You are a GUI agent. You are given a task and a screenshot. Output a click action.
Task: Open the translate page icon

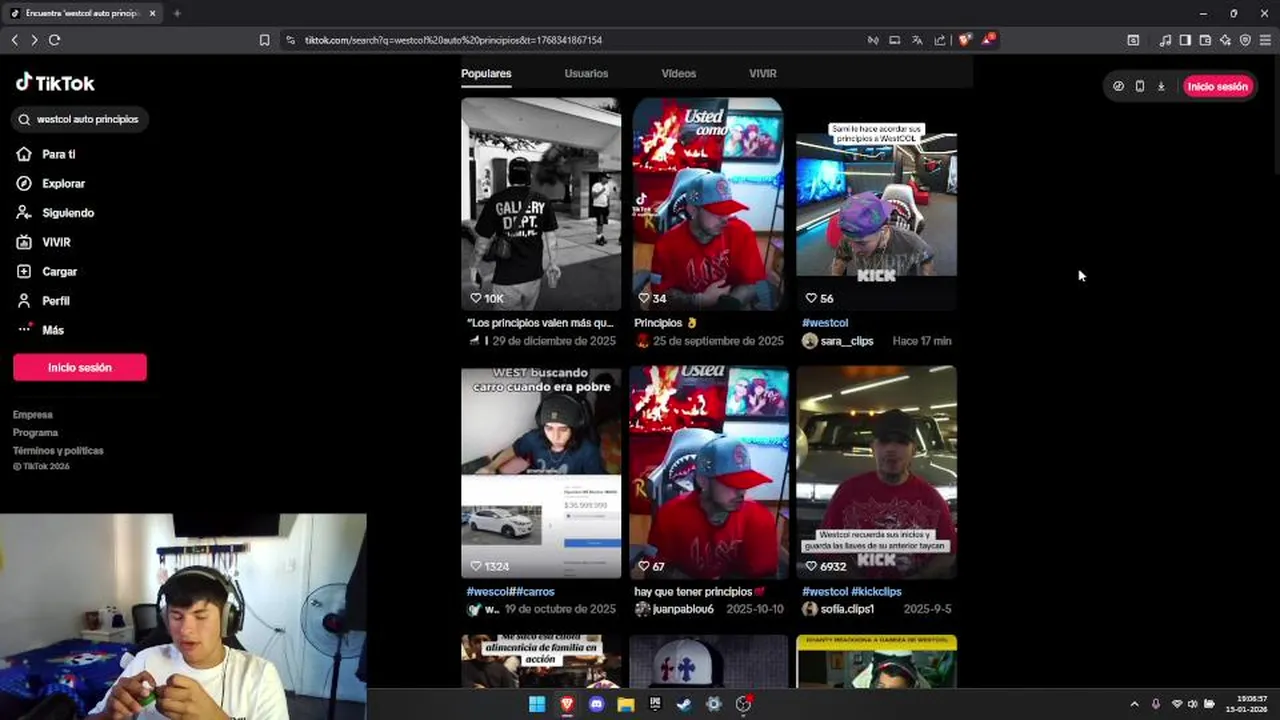[x=917, y=40]
